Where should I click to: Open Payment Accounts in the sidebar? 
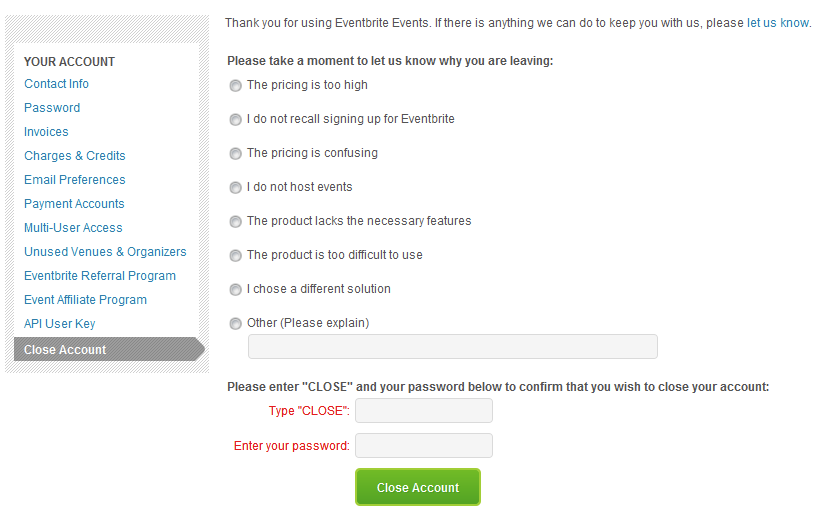coord(74,204)
